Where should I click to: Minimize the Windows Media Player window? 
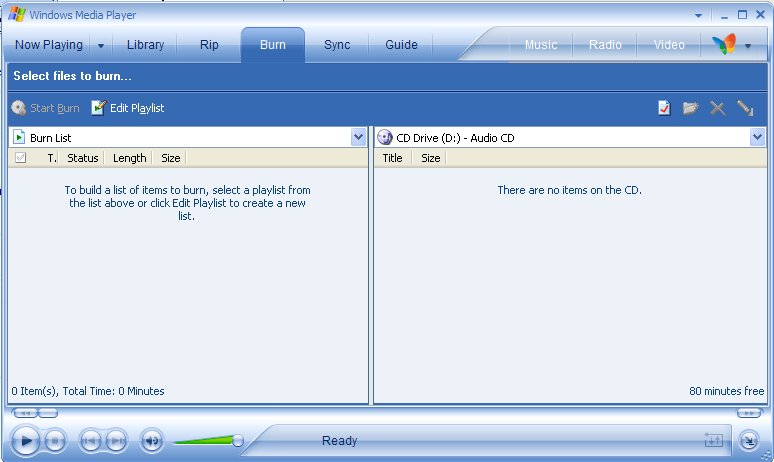click(x=724, y=15)
